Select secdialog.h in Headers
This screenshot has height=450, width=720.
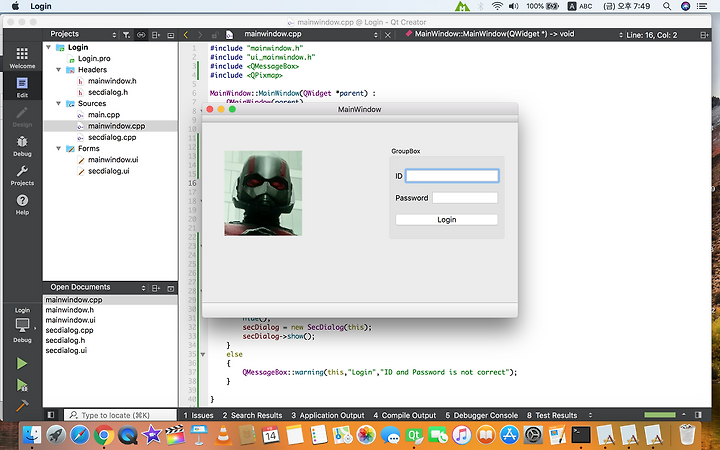pos(108,92)
